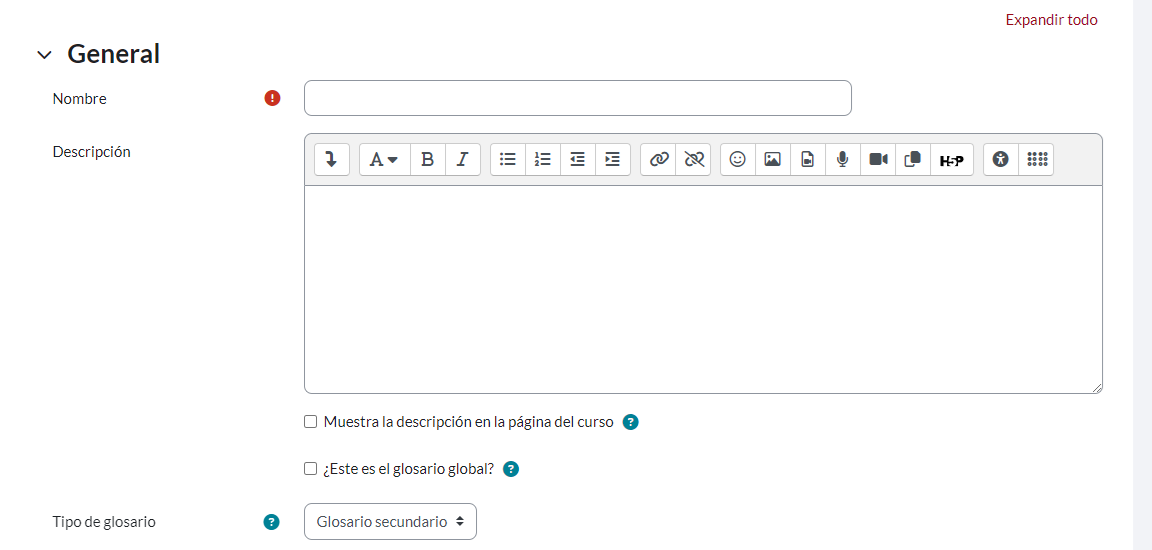Screen dimensions: 1152x550
Task: Show help for 'Tipo de glosario'
Action: (271, 522)
